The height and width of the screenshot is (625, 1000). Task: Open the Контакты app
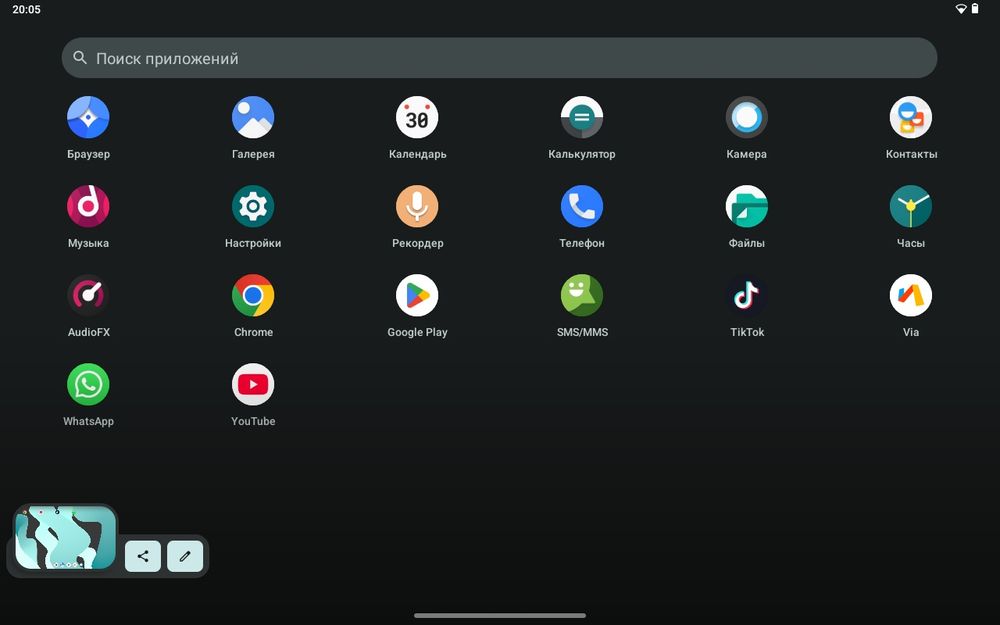(911, 117)
